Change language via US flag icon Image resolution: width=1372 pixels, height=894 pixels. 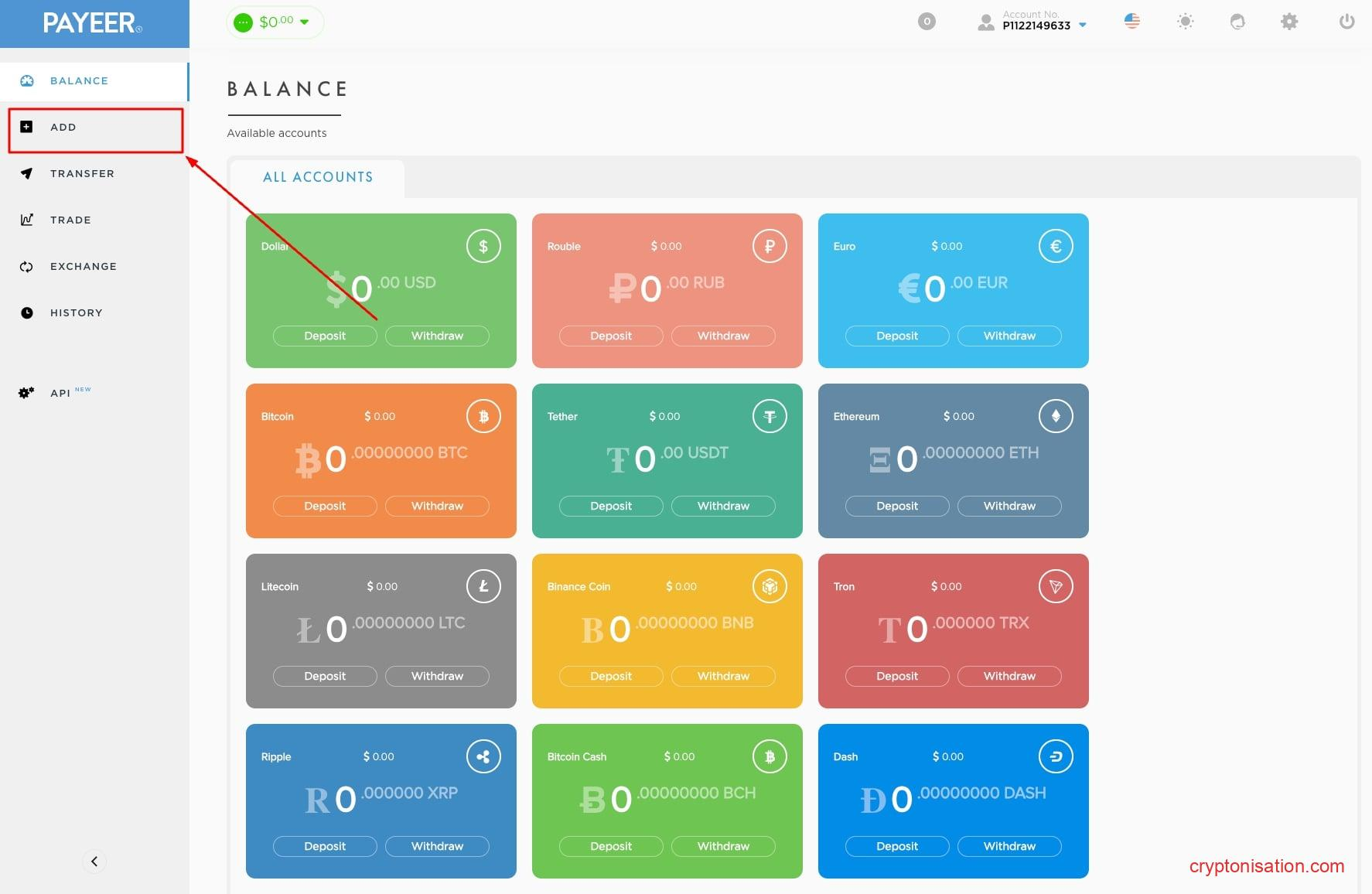(1131, 22)
